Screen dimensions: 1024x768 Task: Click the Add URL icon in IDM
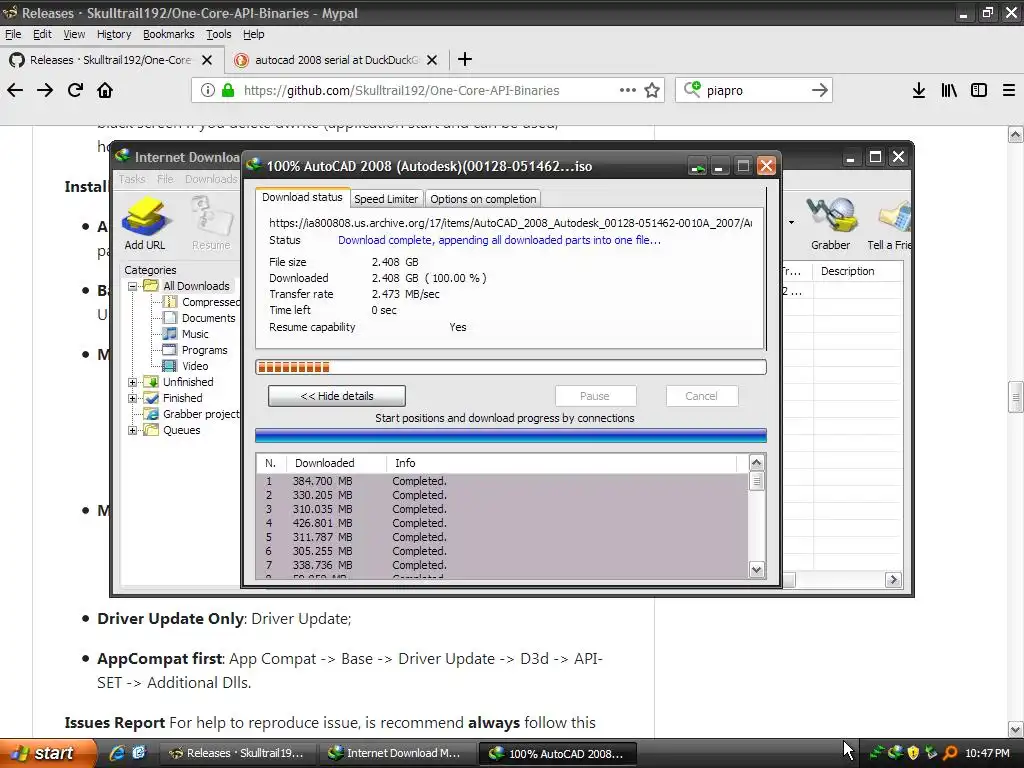[x=145, y=224]
